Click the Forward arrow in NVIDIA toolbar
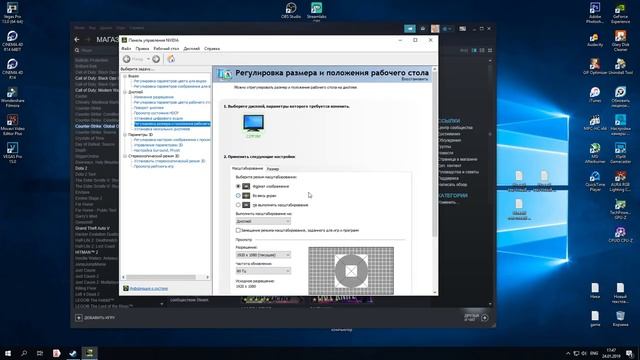Viewport: 640px width, 360px height. pyautogui.click(x=156, y=59)
